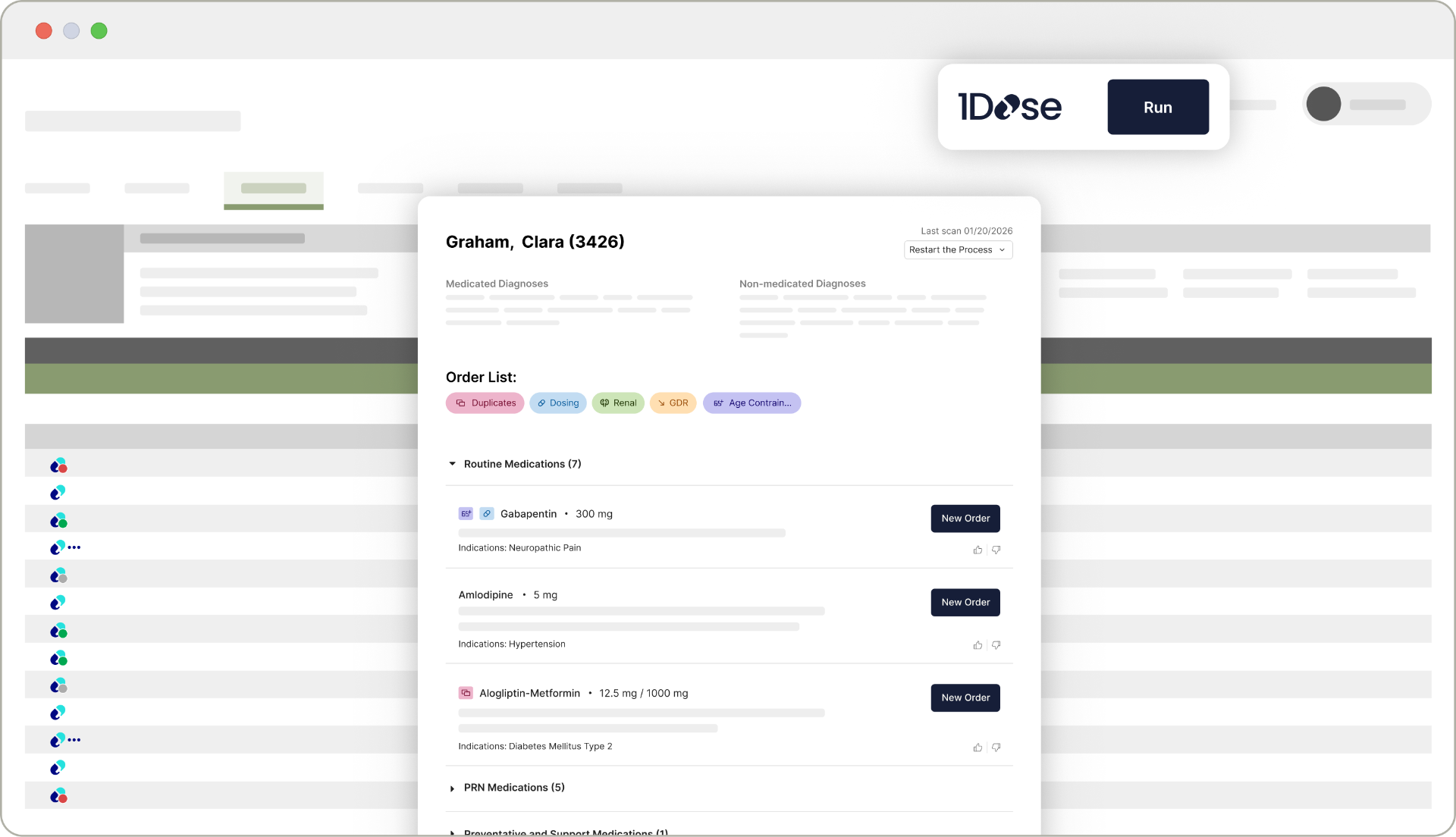Toggle the Dosing filter chip
The width and height of the screenshot is (1456, 837).
[x=558, y=403]
